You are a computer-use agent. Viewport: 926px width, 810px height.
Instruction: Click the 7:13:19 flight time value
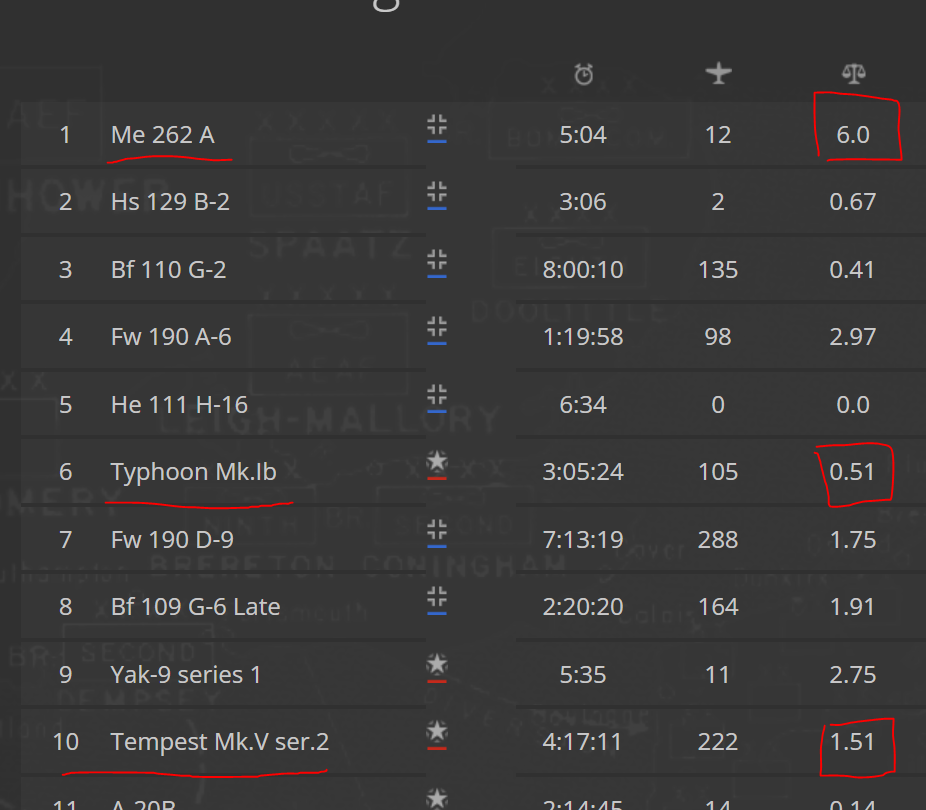tap(583, 540)
